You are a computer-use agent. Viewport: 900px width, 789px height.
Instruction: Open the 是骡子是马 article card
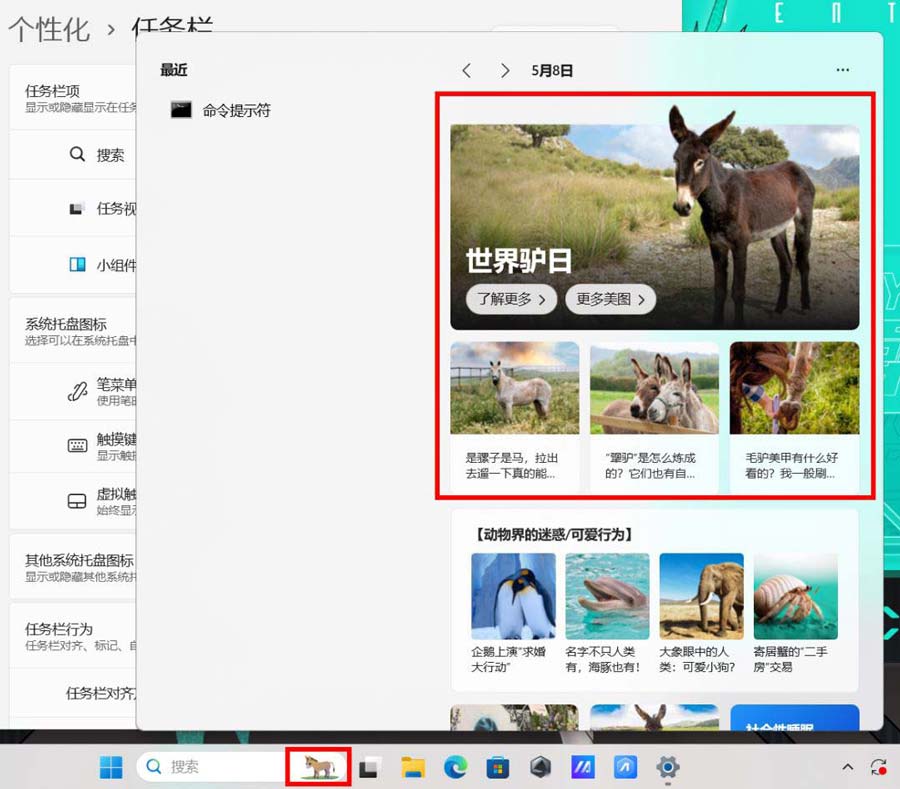point(514,415)
